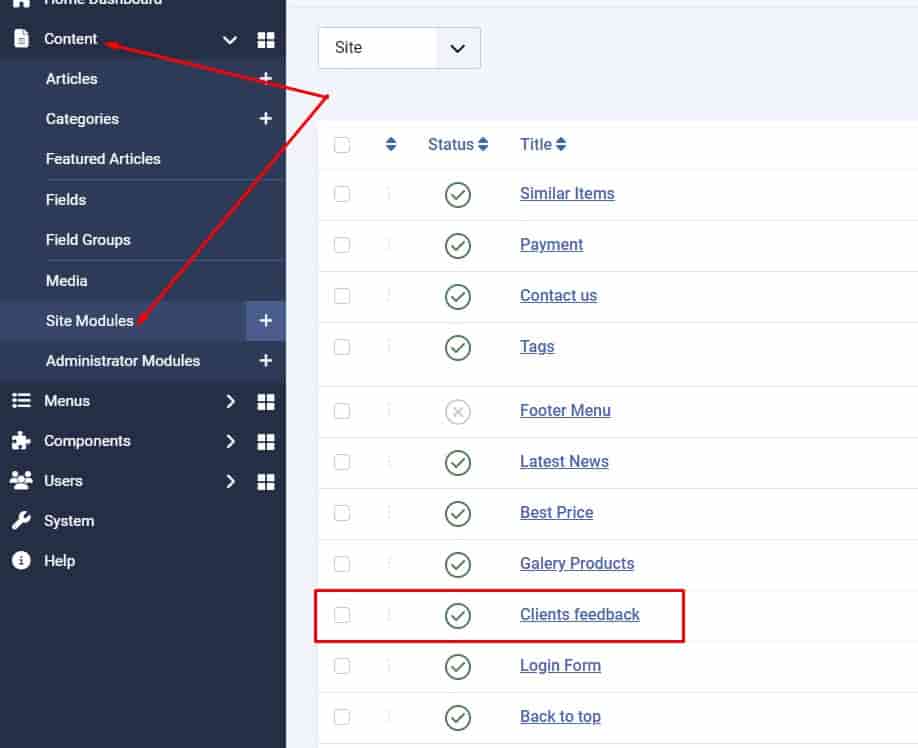Check the select-all checkbox in table header
Screen dimensions: 918x748
[342, 145]
